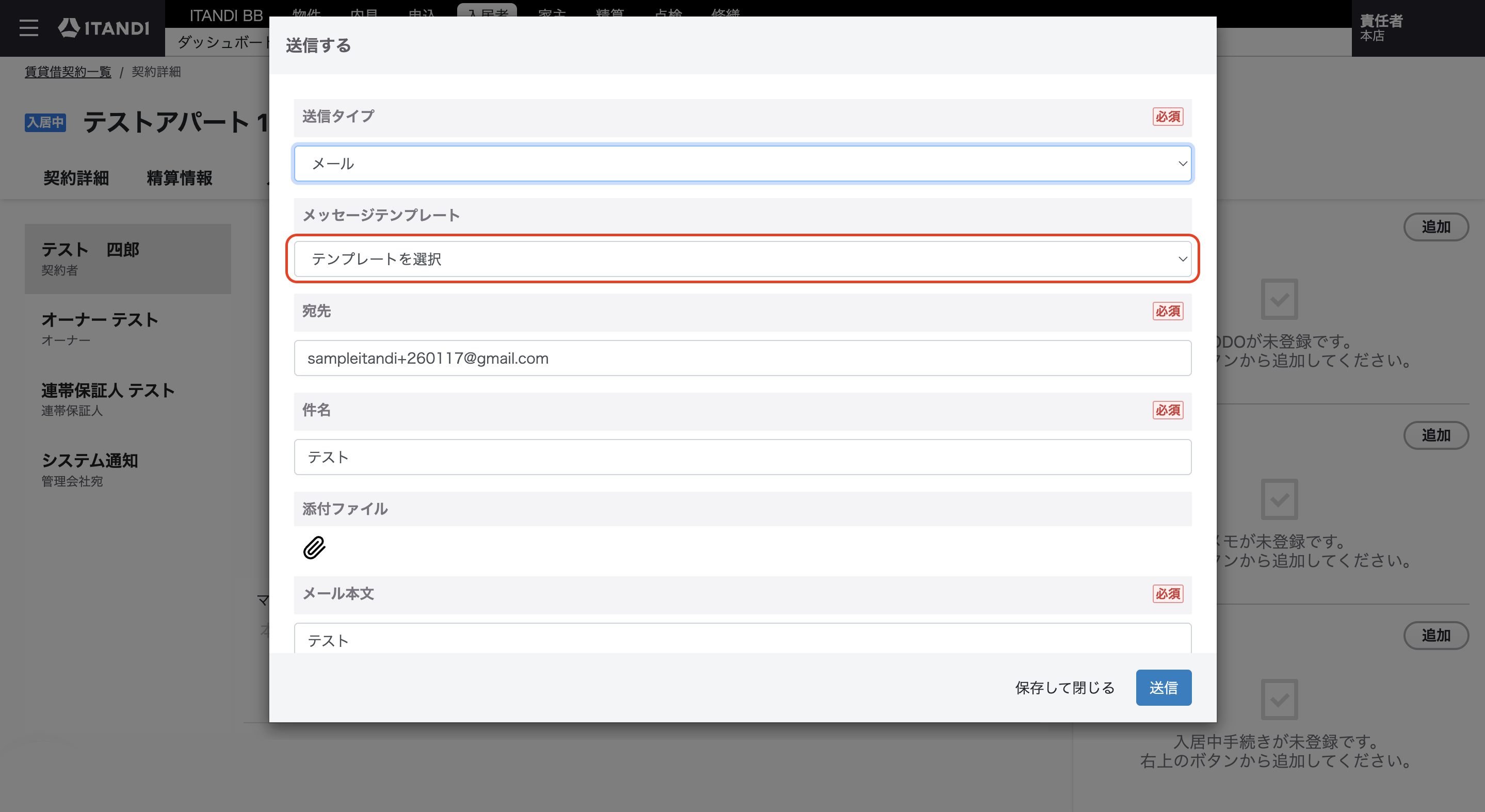The height and width of the screenshot is (812, 1485).
Task: Switch to the 精算情報 tab
Action: (179, 178)
